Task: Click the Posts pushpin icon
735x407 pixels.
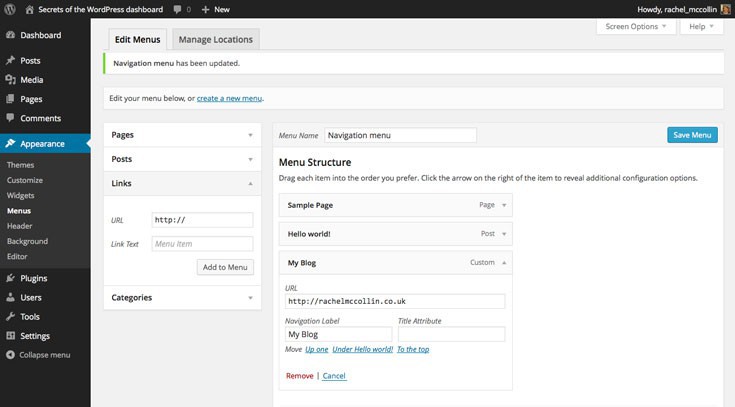Action: (10, 60)
